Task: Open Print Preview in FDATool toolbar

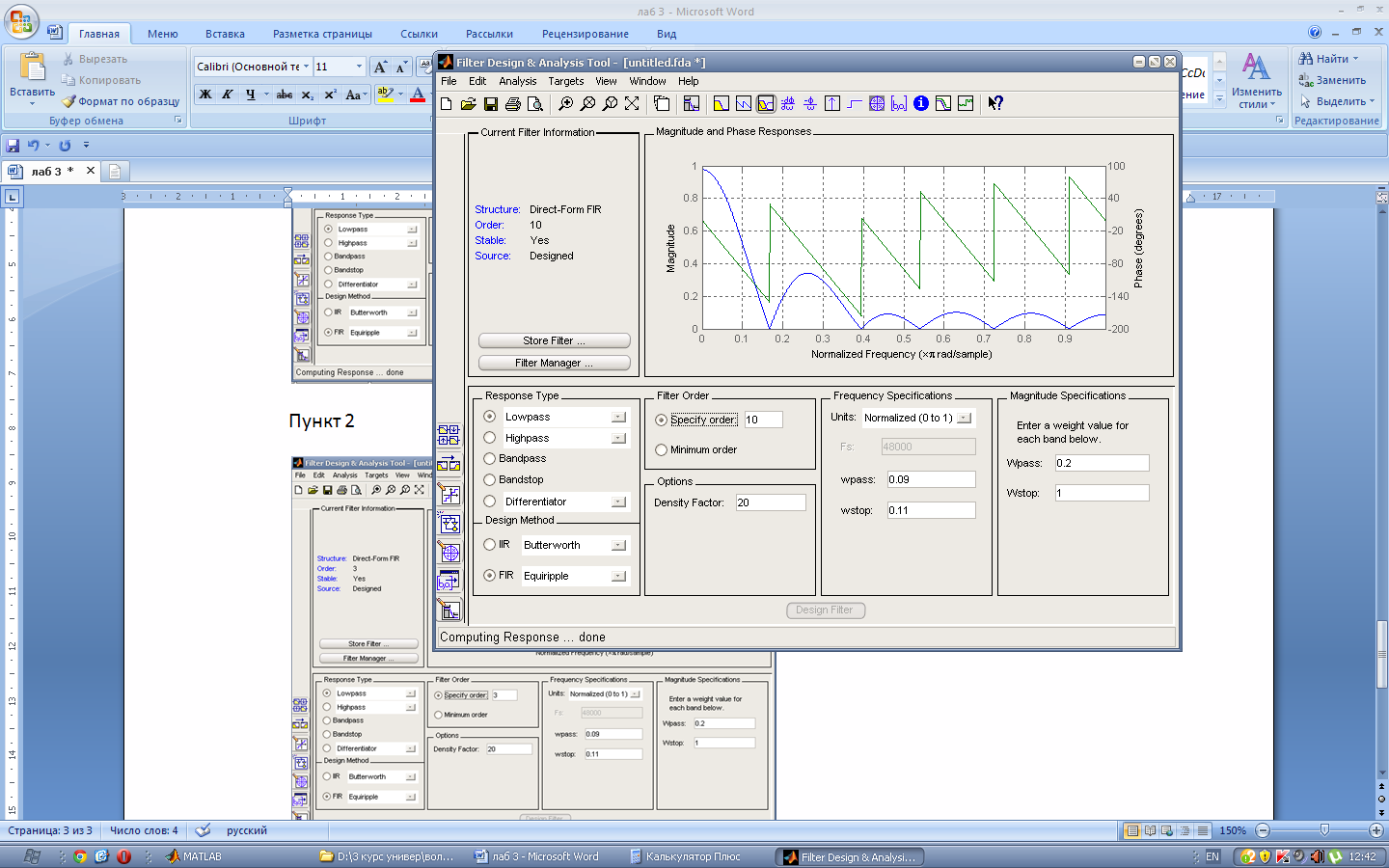Action: [535, 103]
